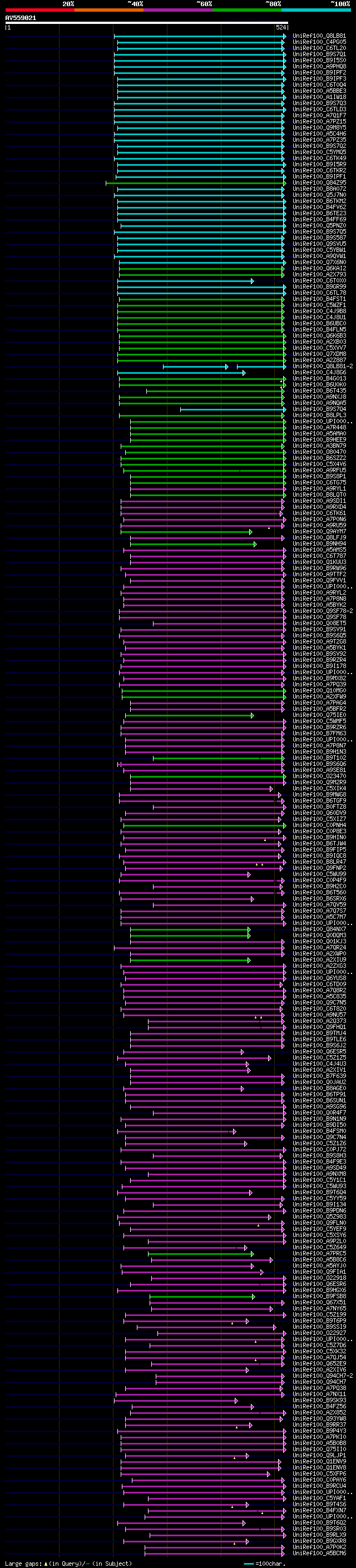Click the hit label UniRef100_Q84Z95

coord(319,182)
